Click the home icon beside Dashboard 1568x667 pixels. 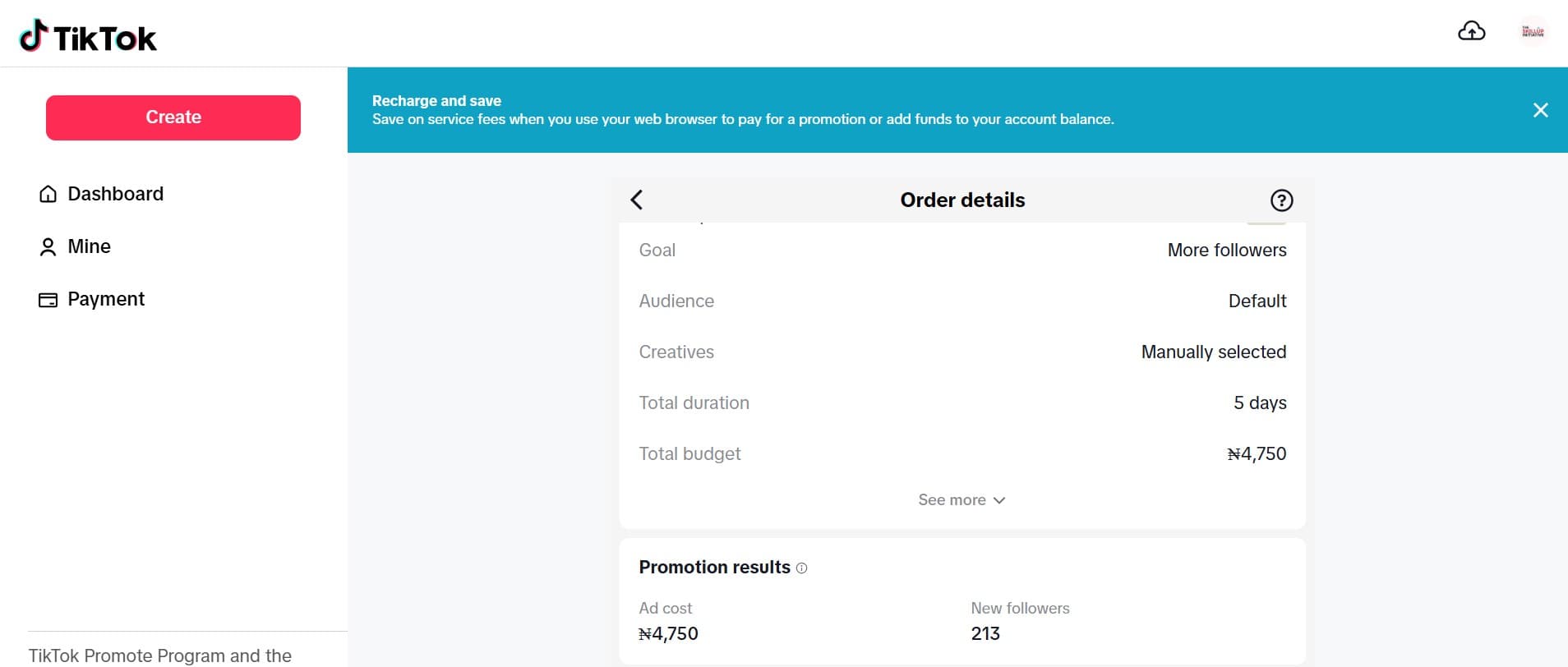point(48,194)
